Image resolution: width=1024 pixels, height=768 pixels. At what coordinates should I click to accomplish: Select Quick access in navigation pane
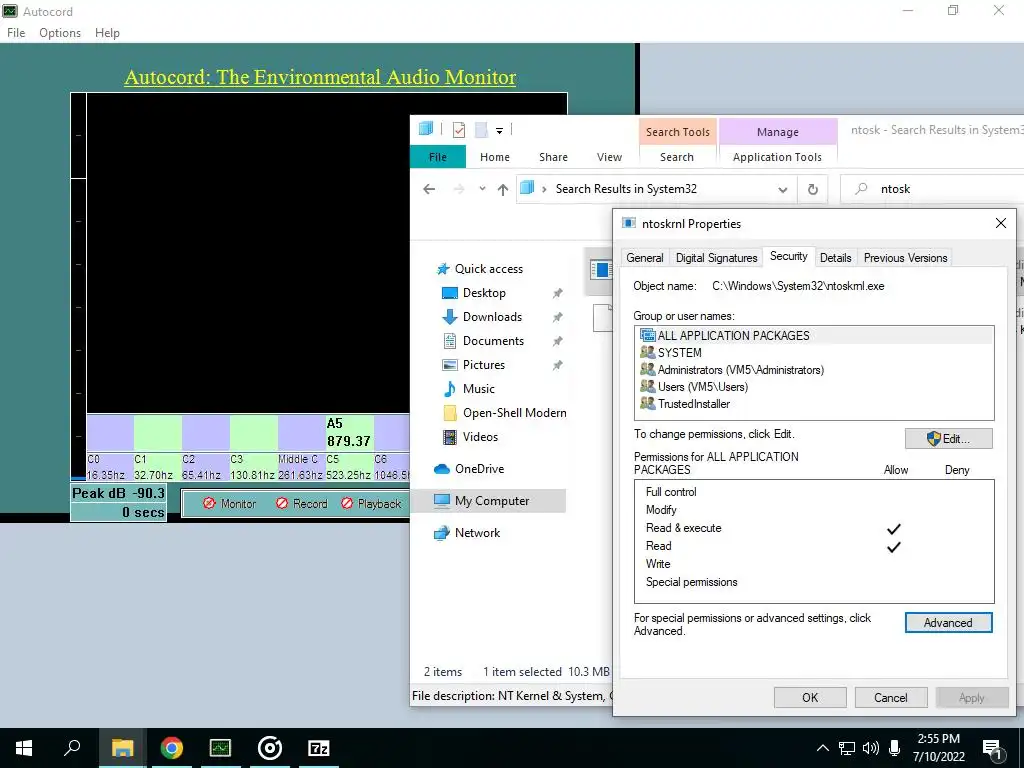[x=488, y=268]
